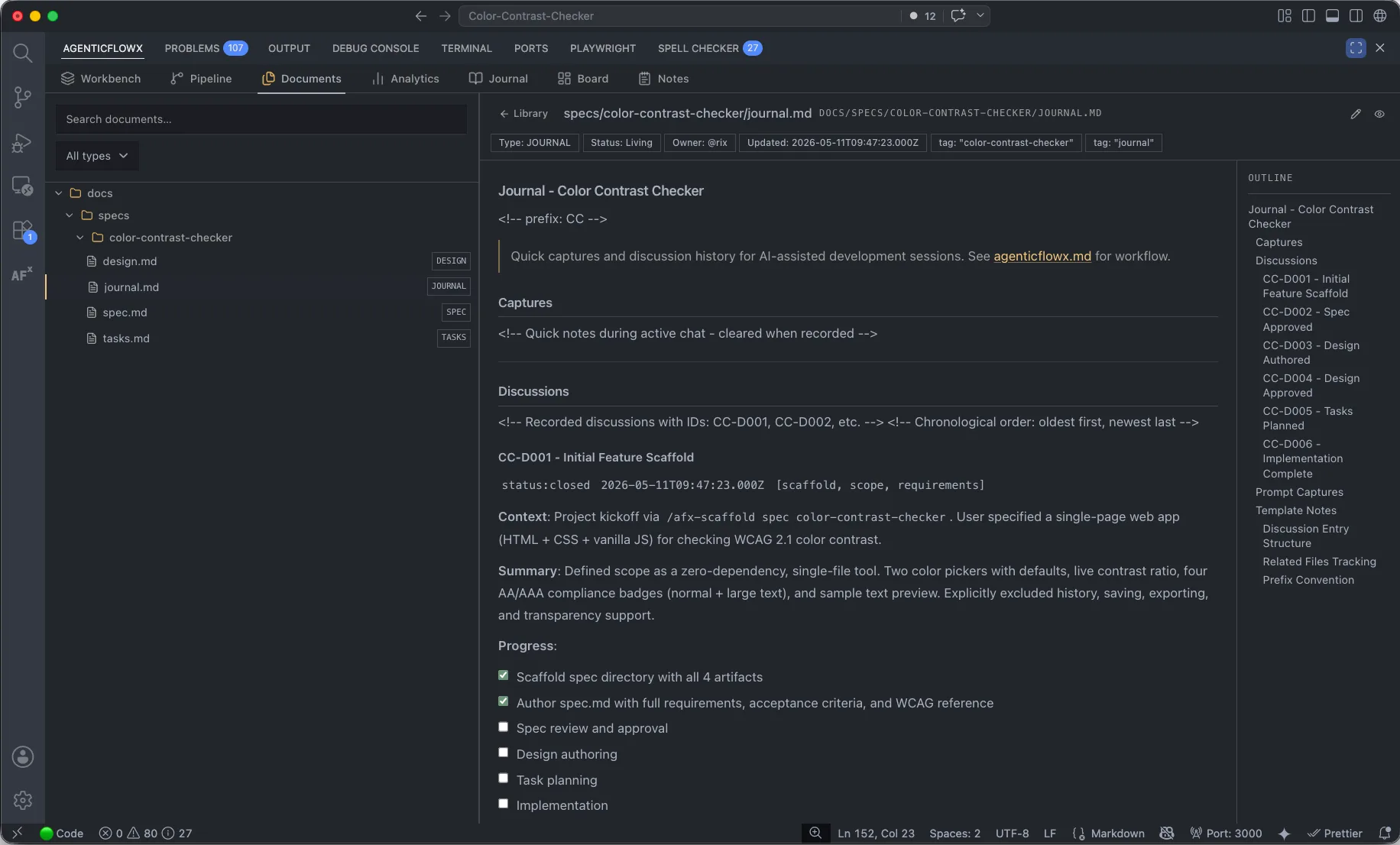Image resolution: width=1400 pixels, height=845 pixels.
Task: Go forward with the right arrow in title bar
Action: (445, 16)
